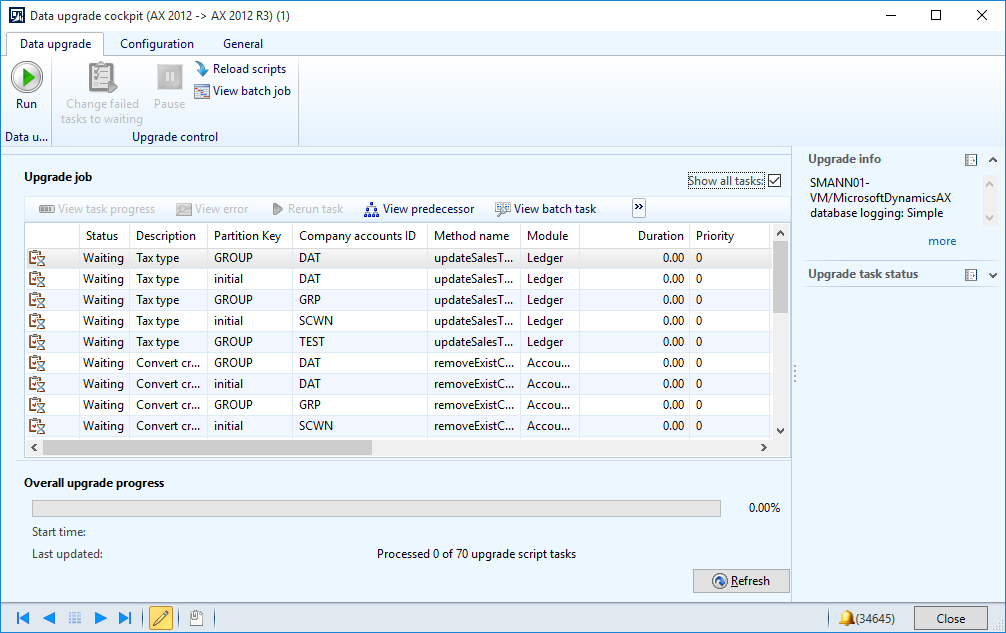The height and width of the screenshot is (633, 1006).
Task: Open View predecessor for the selected task
Action: [420, 209]
